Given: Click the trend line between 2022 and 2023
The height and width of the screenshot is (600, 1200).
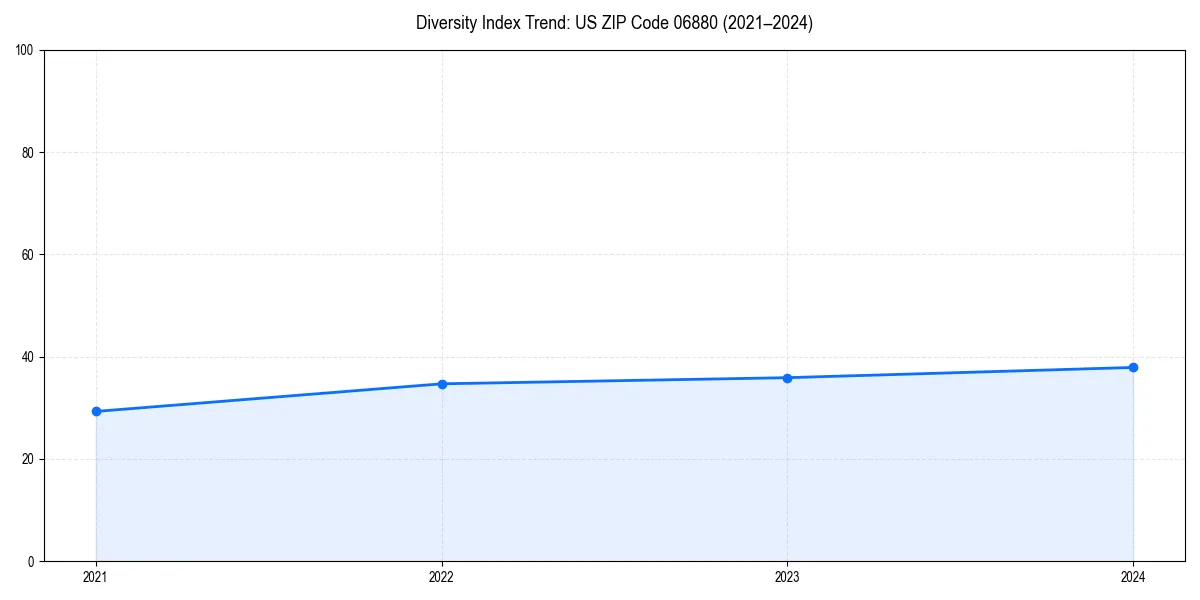Looking at the screenshot, I should pos(614,380).
